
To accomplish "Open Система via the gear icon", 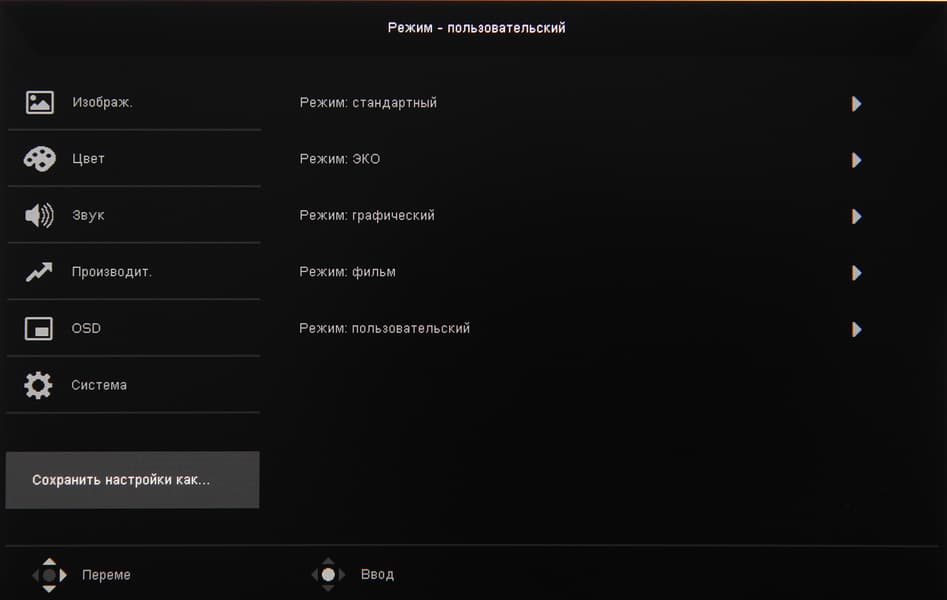I will point(38,385).
